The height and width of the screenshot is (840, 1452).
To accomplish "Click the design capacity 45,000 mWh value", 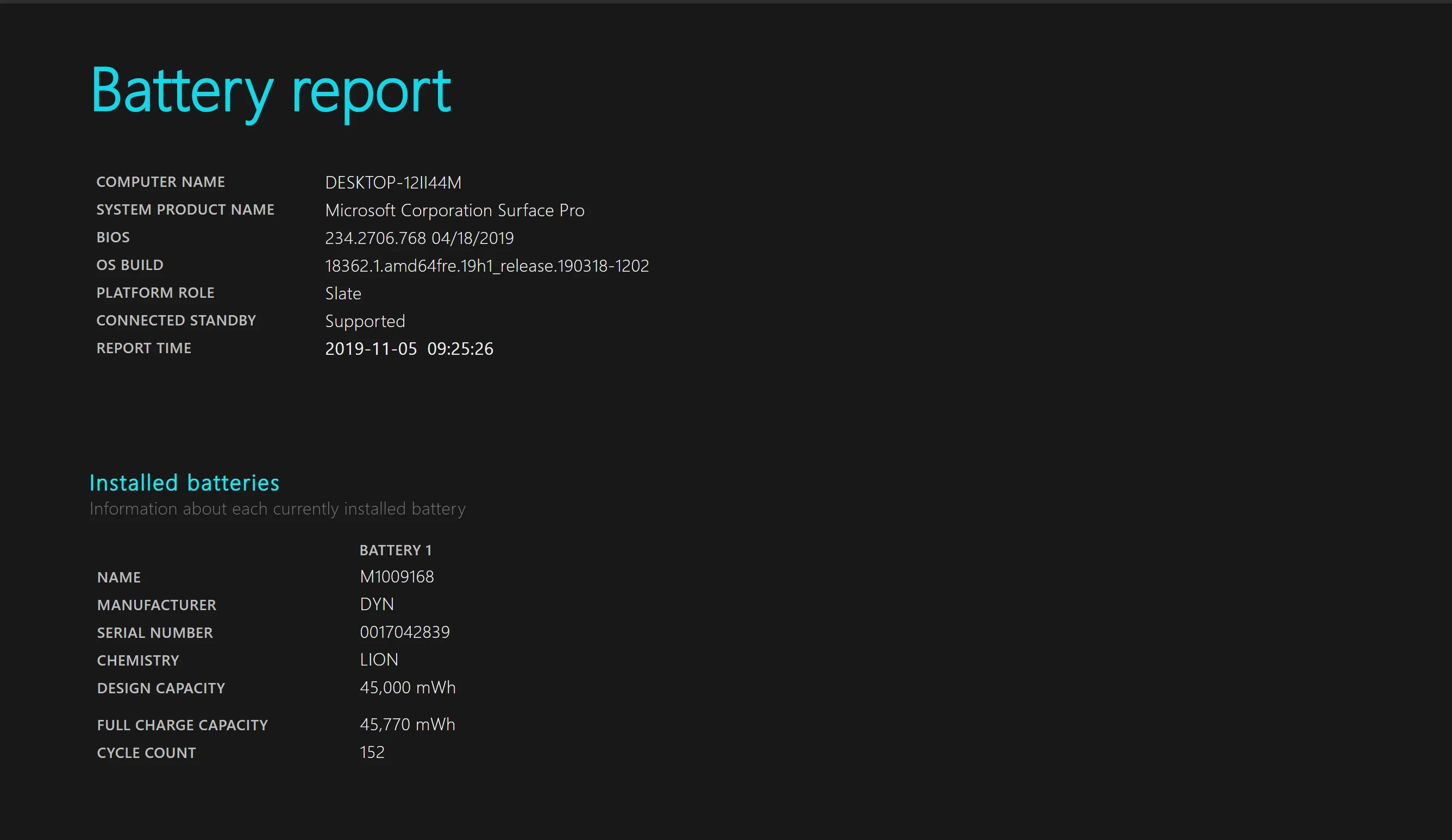I will click(x=408, y=687).
